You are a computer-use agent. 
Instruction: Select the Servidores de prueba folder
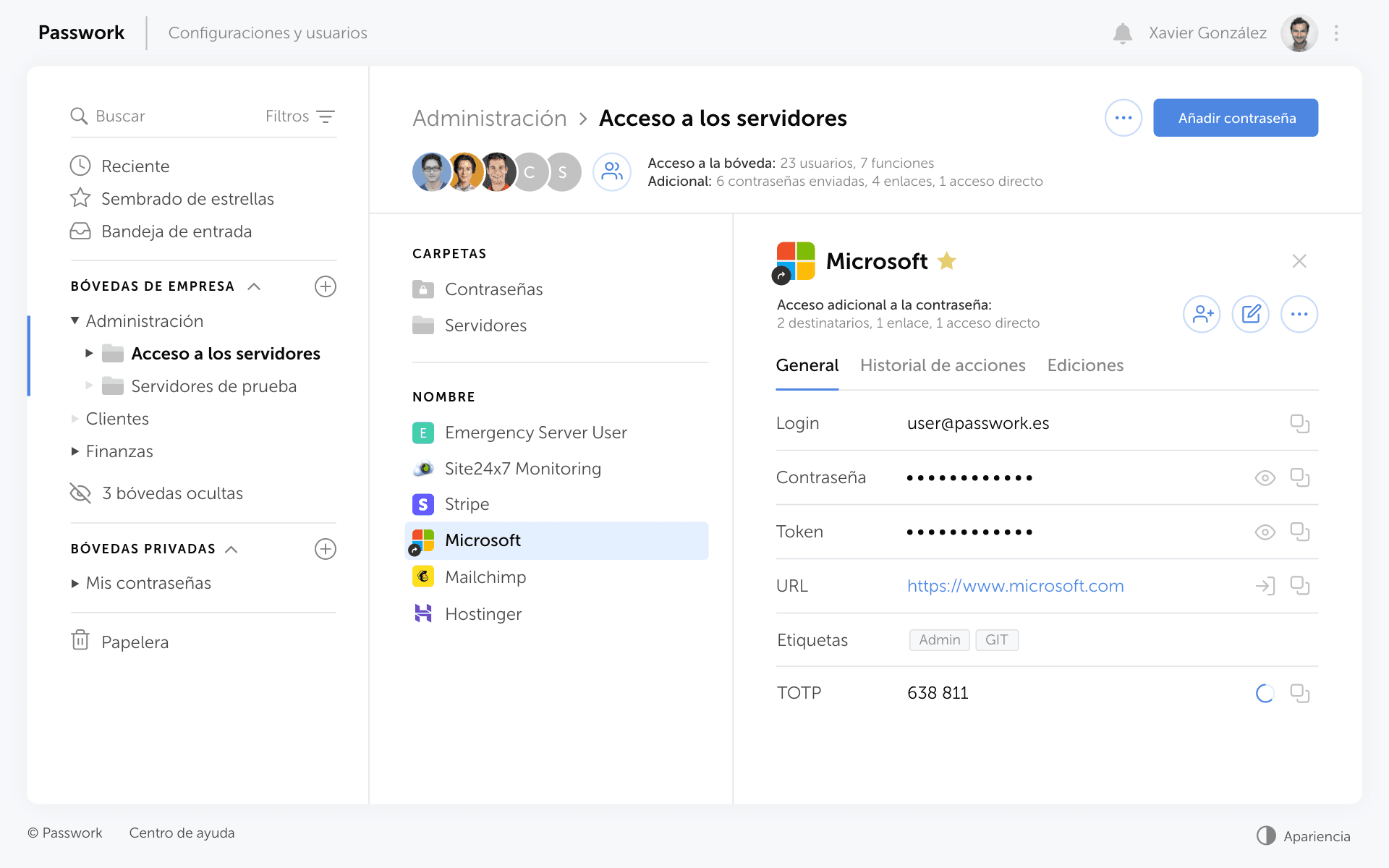(200, 386)
